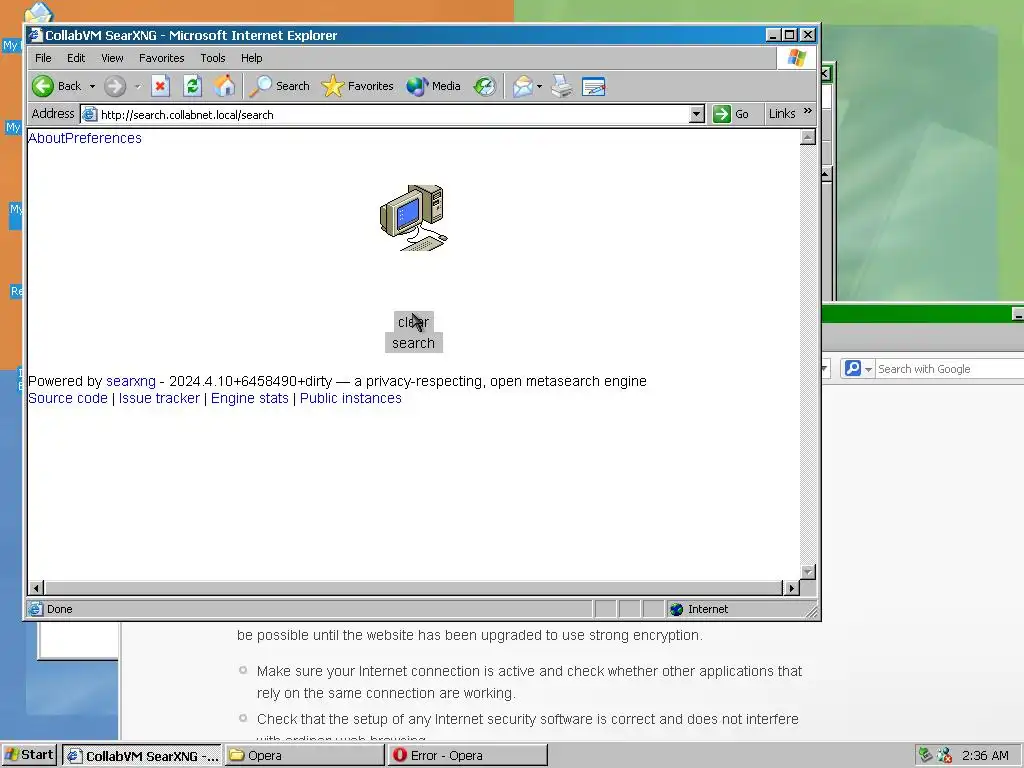Image resolution: width=1024 pixels, height=768 pixels.
Task: Click the green Go button
Action: coord(731,114)
